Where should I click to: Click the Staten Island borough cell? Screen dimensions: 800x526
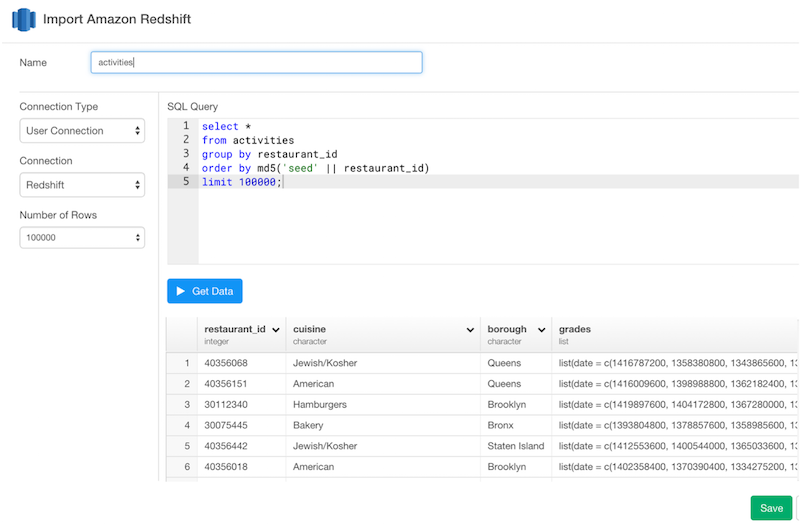point(516,446)
